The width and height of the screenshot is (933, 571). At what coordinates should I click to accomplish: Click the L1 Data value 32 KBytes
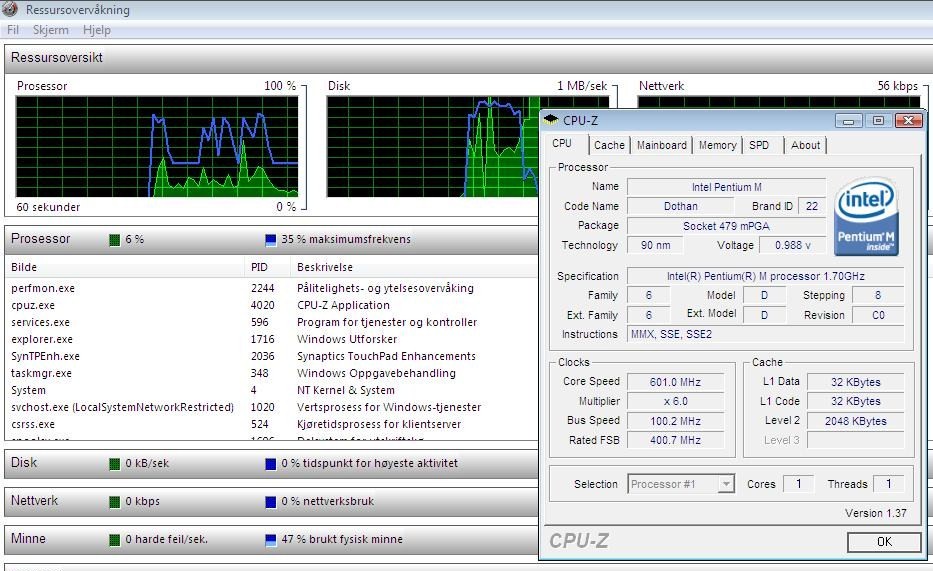pos(856,382)
